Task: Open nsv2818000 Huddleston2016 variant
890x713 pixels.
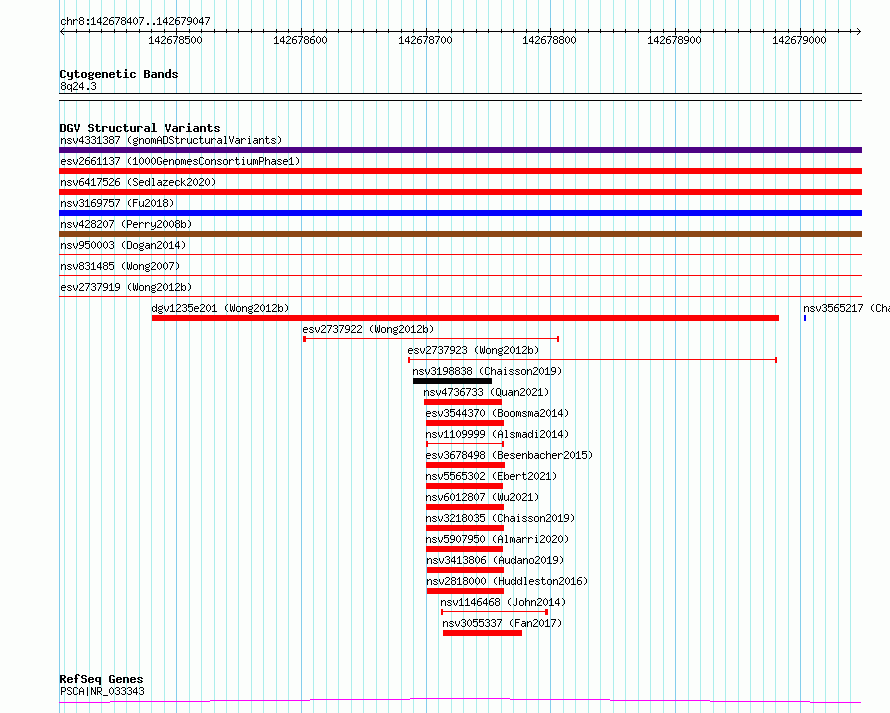Action: coord(507,581)
